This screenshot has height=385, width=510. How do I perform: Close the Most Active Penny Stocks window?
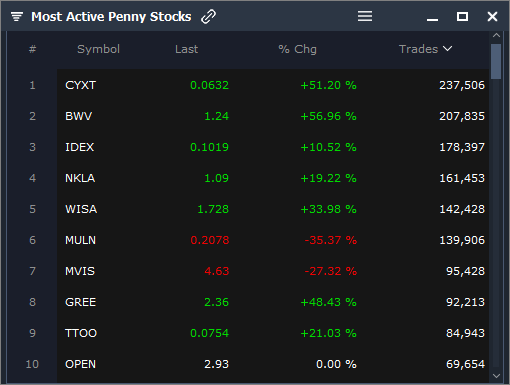pos(492,16)
